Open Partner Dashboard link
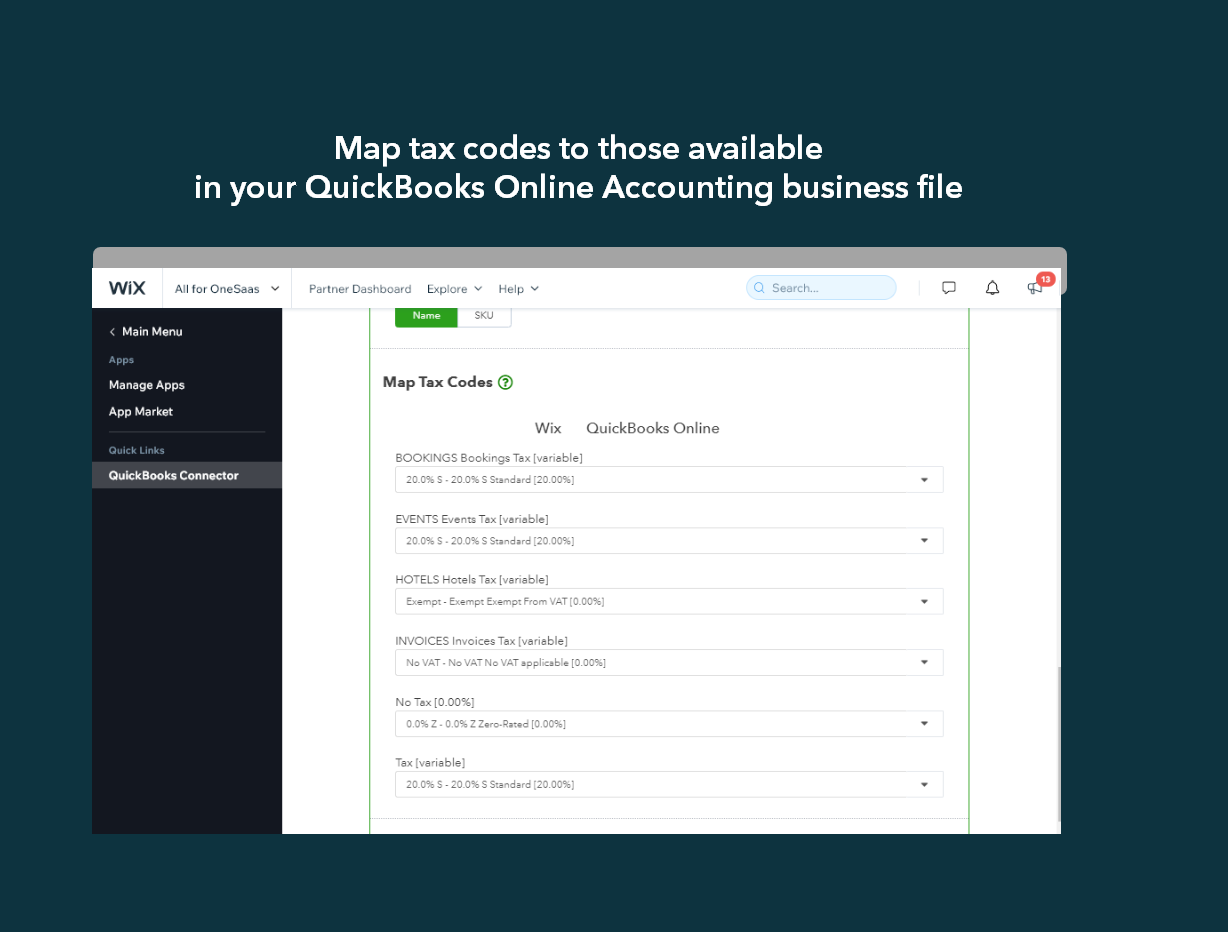Image resolution: width=1228 pixels, height=932 pixels. pos(360,289)
